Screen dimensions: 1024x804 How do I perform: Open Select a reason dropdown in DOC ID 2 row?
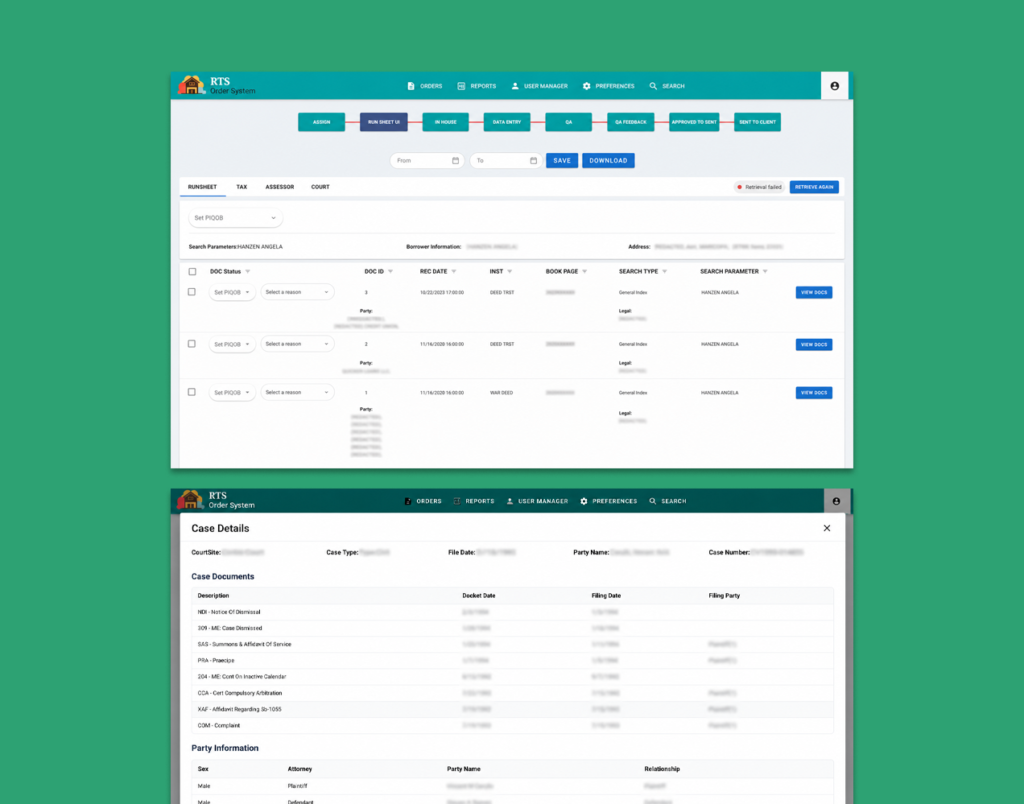click(297, 344)
